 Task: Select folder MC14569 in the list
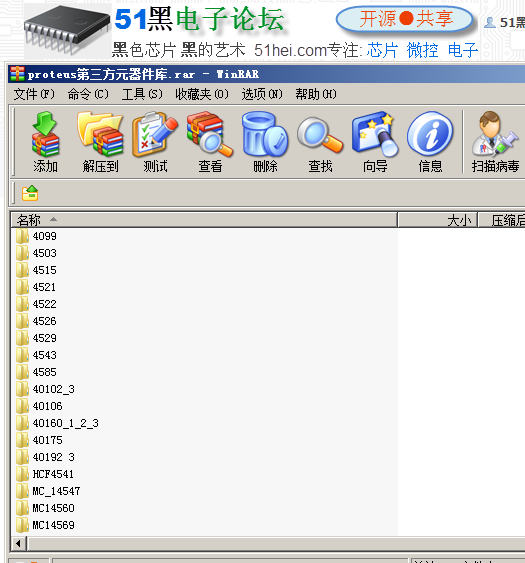pyautogui.click(x=45, y=525)
